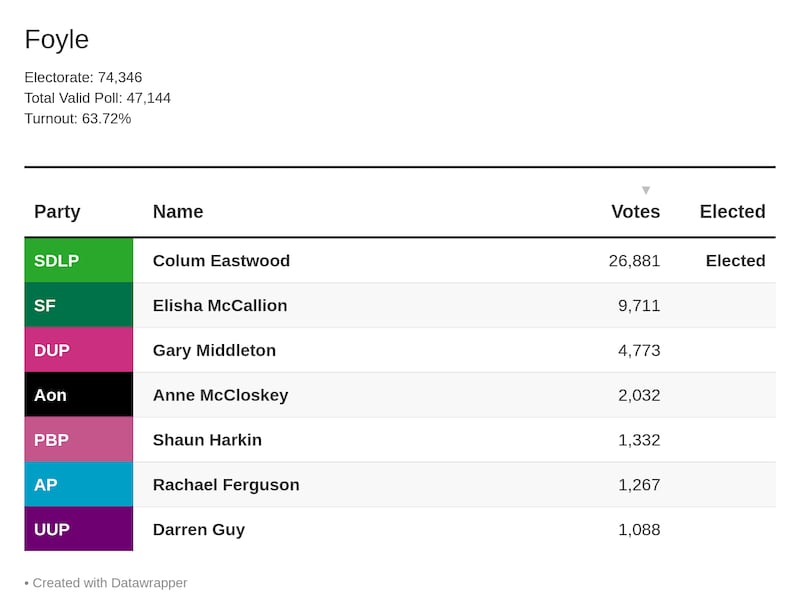This screenshot has width=800, height=614.
Task: Sort by the Party column header
Action: [x=57, y=212]
